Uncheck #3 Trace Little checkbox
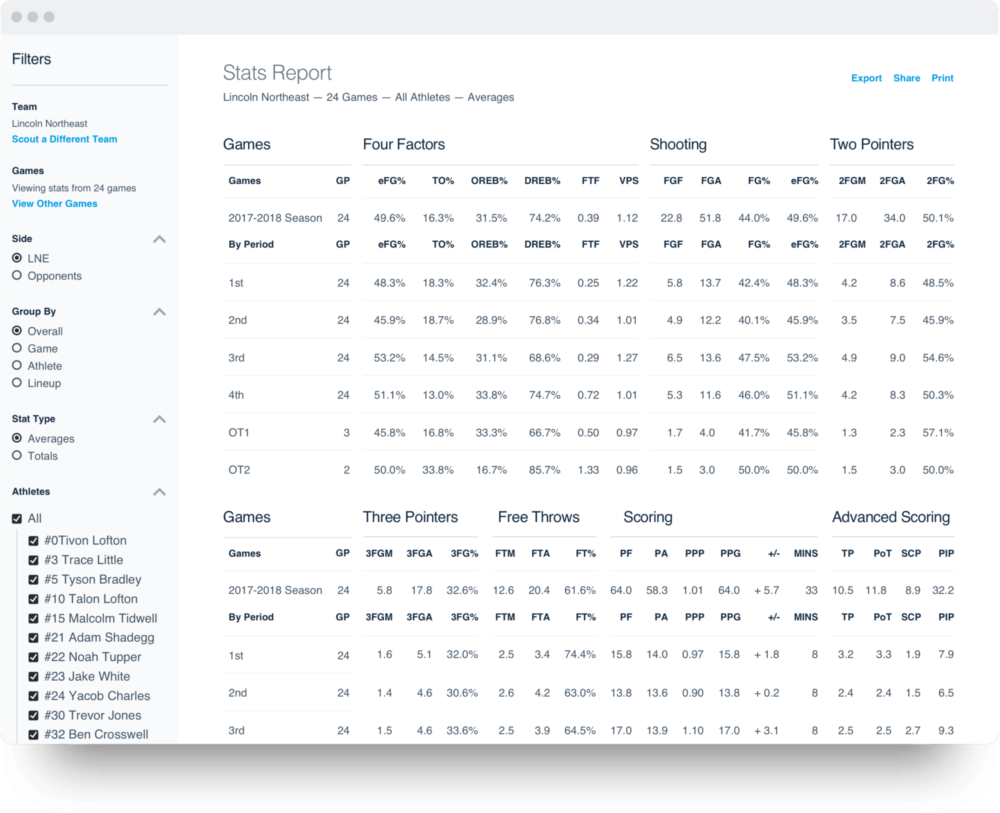Image resolution: width=1000 pixels, height=813 pixels. pos(34,560)
